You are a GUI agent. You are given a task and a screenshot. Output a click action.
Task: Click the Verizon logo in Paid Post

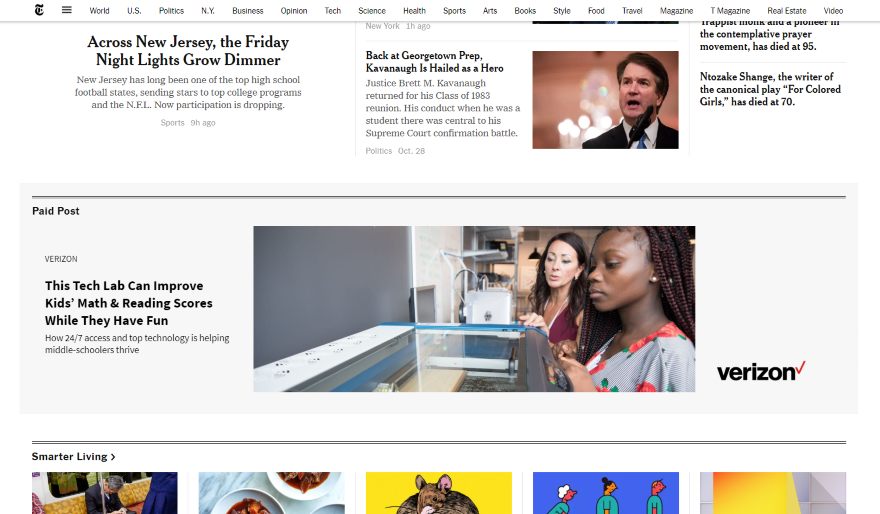tap(761, 371)
